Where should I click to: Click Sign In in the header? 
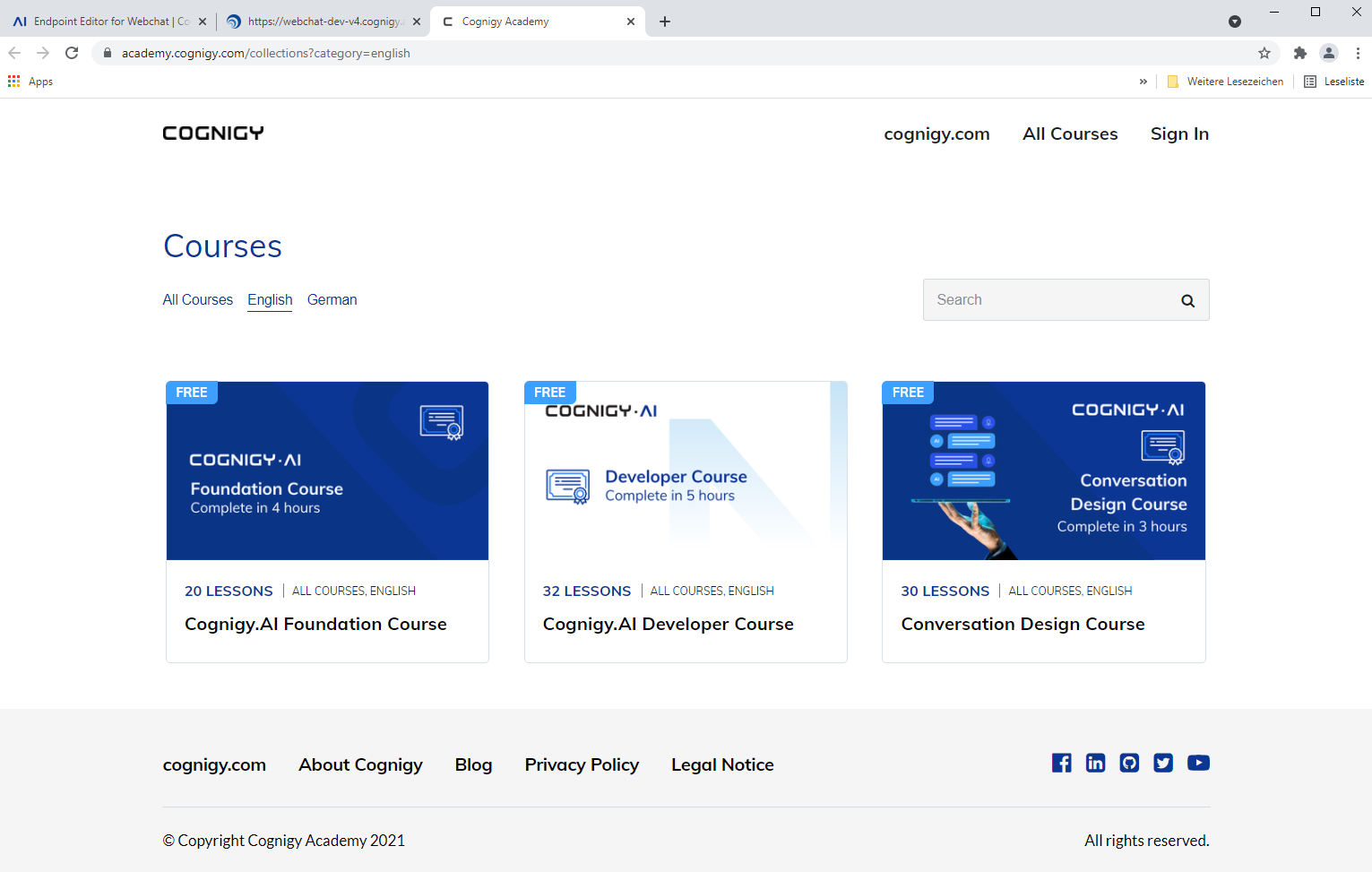[x=1179, y=134]
